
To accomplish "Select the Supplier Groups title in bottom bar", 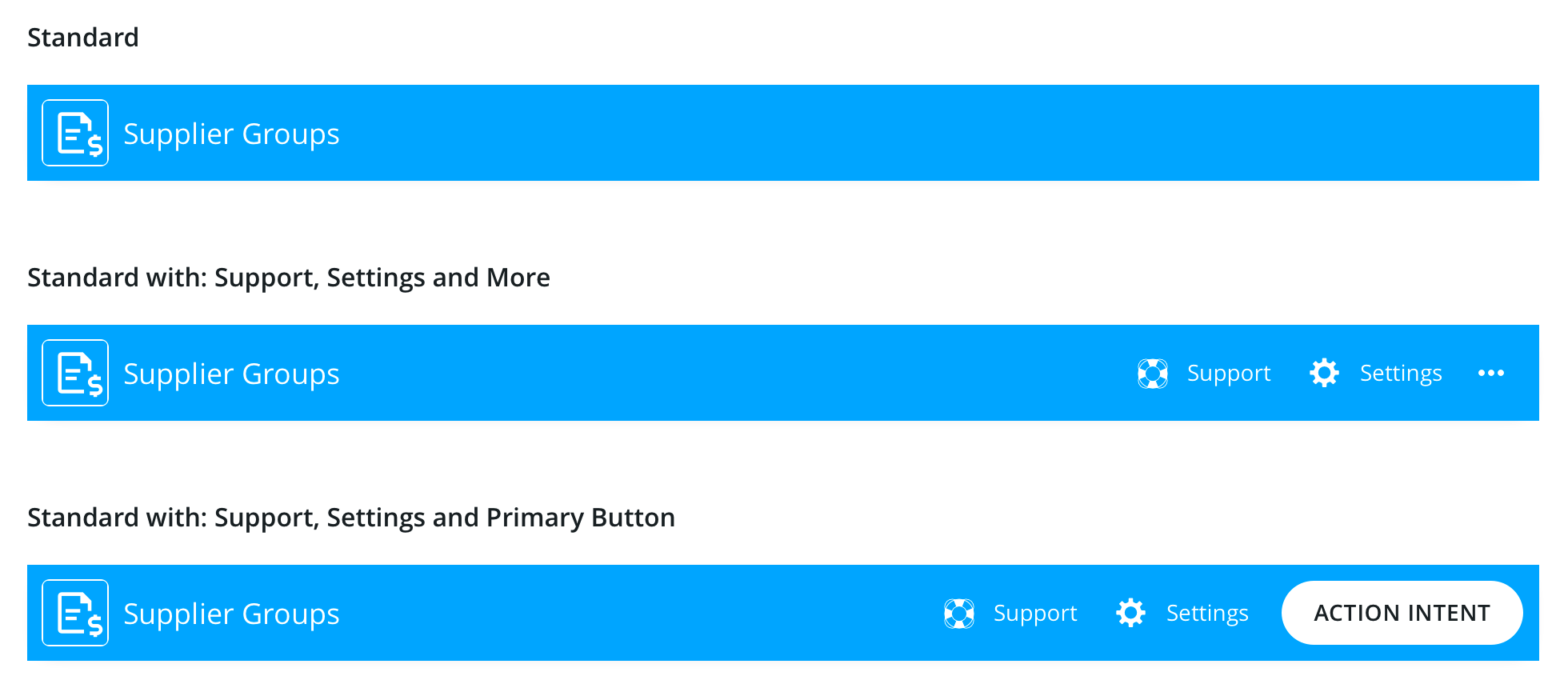I will [230, 613].
